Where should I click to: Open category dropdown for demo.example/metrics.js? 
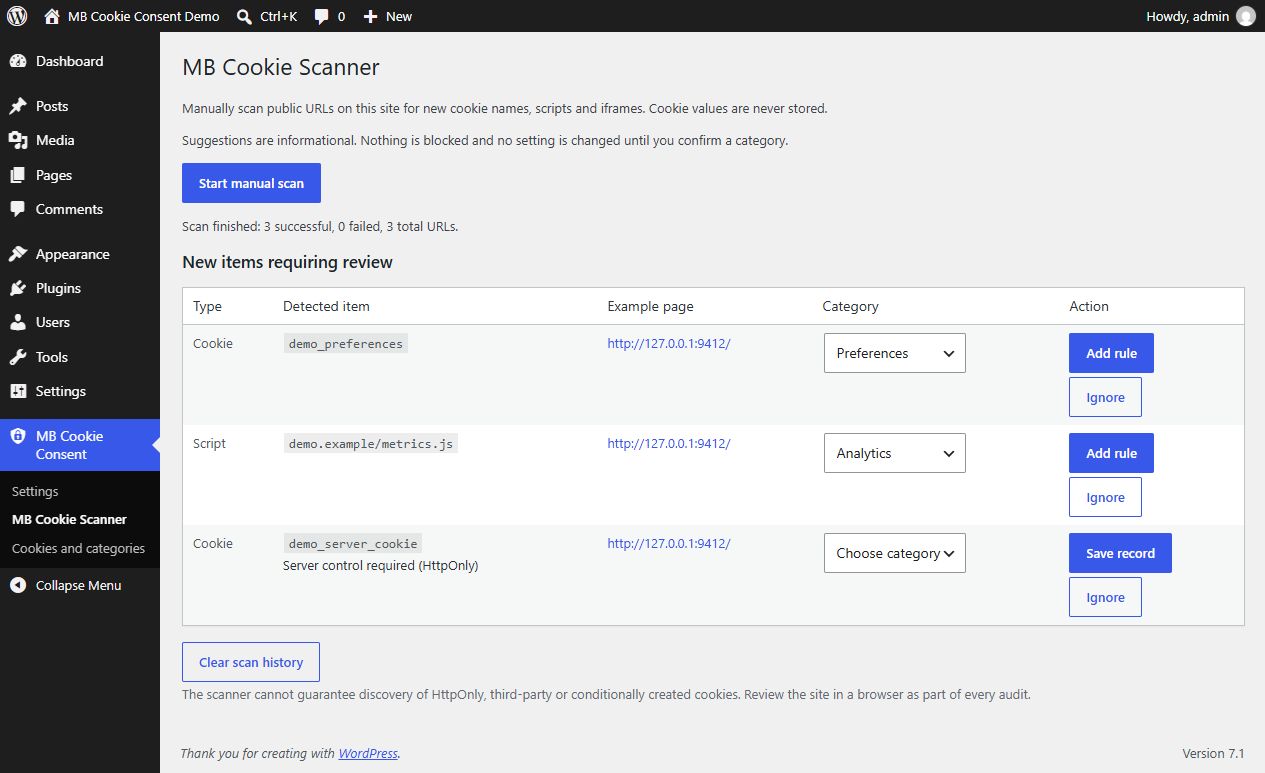894,453
